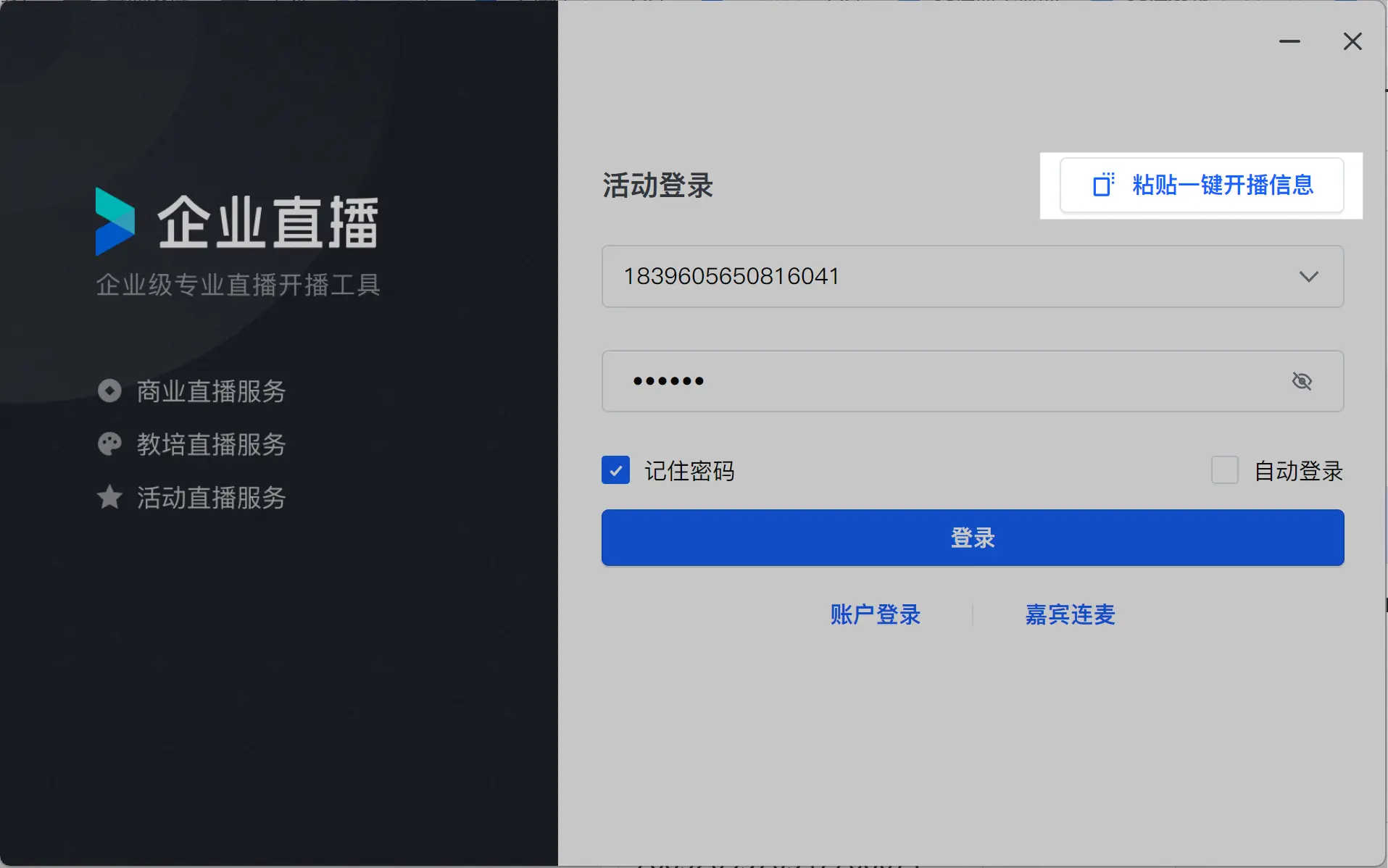Screen dimensions: 1388x868
Task: Click the 教培直播服务 palette icon
Action: pos(109,444)
